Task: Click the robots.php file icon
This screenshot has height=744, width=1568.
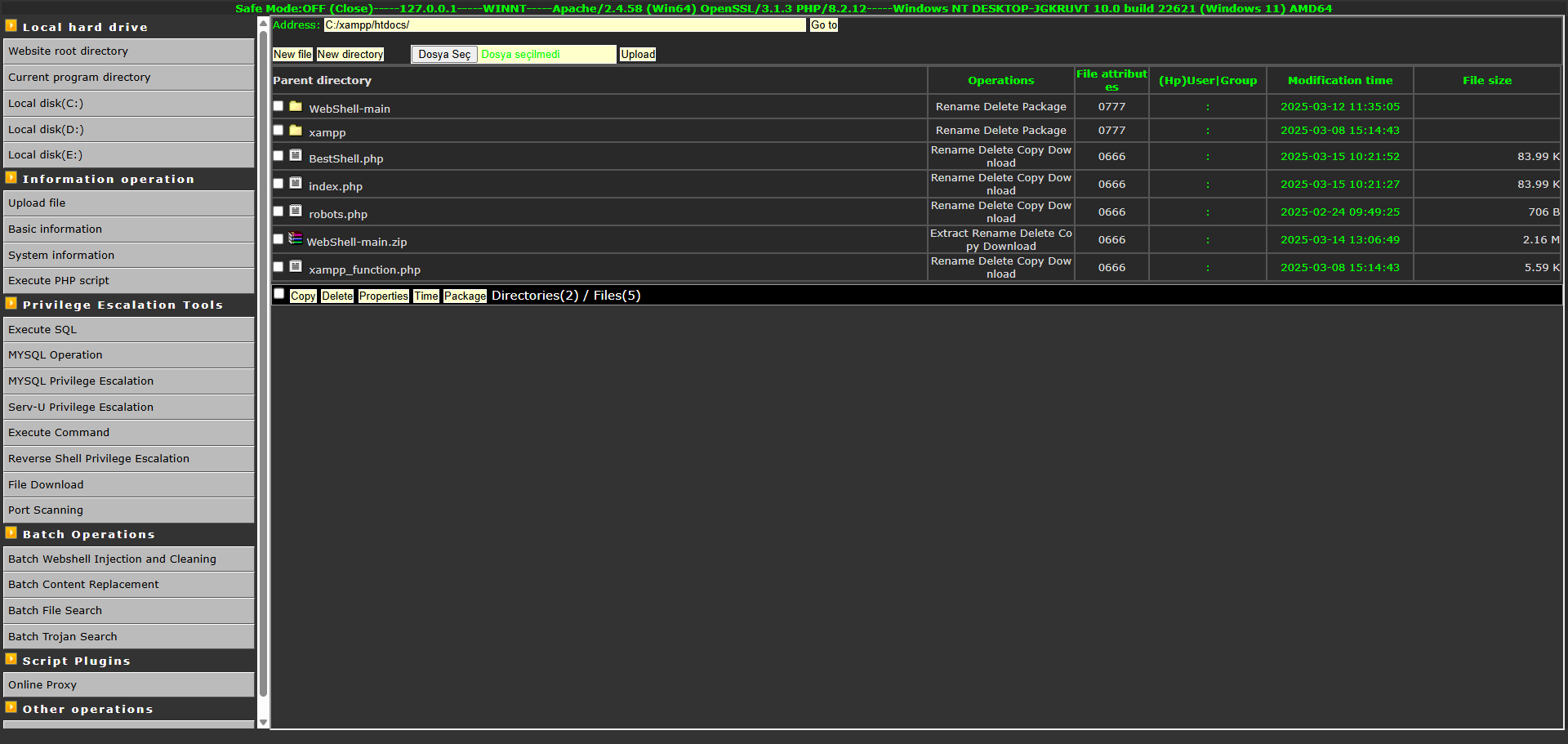Action: [x=296, y=211]
